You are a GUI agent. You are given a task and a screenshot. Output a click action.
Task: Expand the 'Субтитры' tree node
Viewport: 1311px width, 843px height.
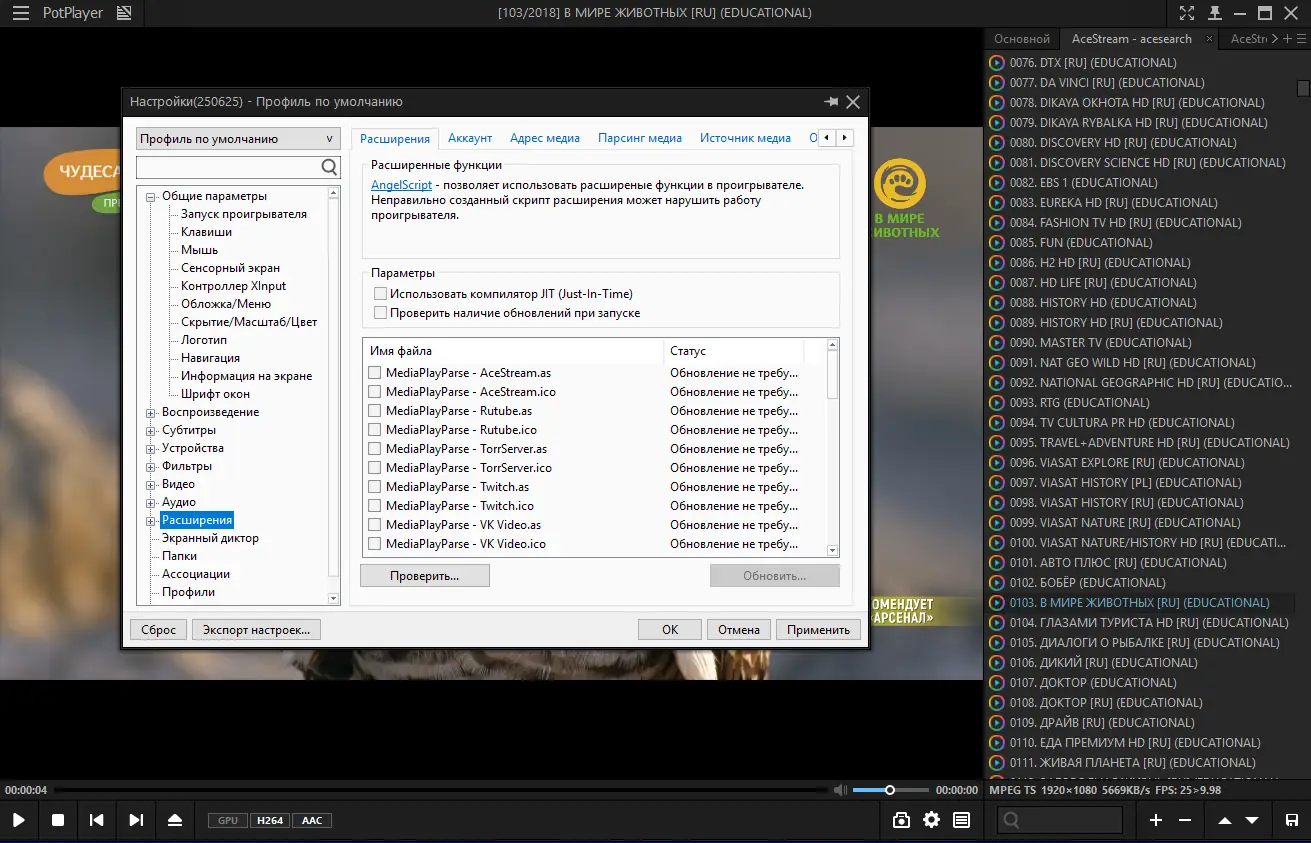pos(151,430)
